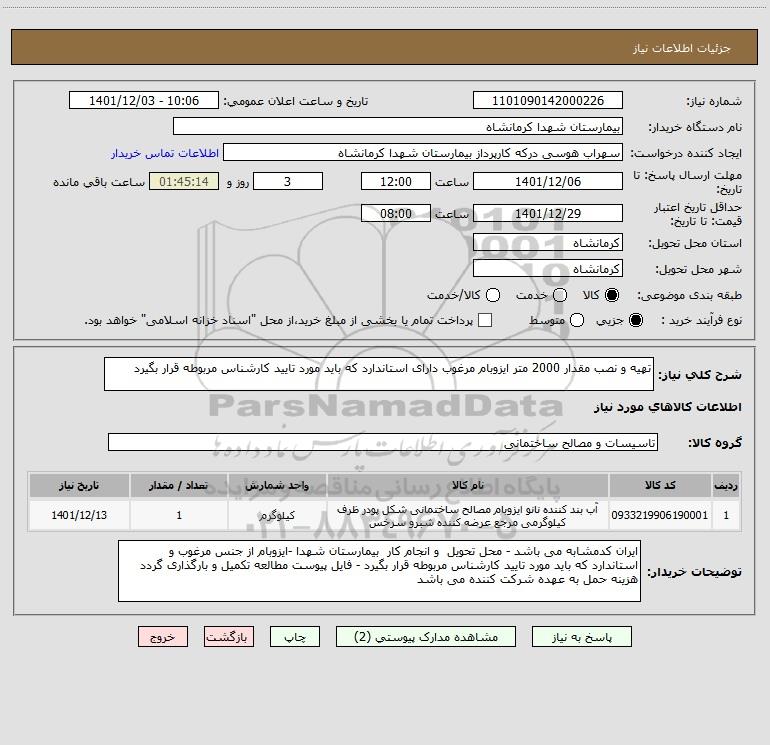Click the پاسخ به نیاز button

(582, 636)
